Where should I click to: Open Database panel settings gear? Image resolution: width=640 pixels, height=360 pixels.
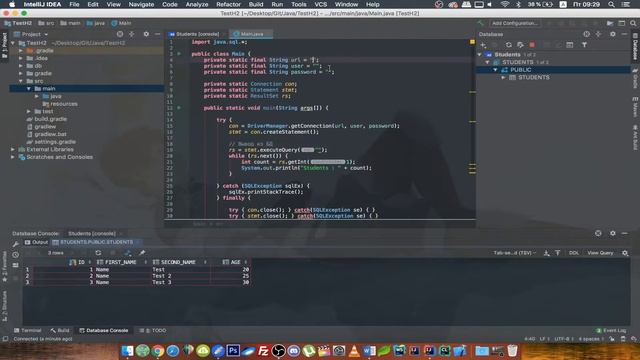613,34
